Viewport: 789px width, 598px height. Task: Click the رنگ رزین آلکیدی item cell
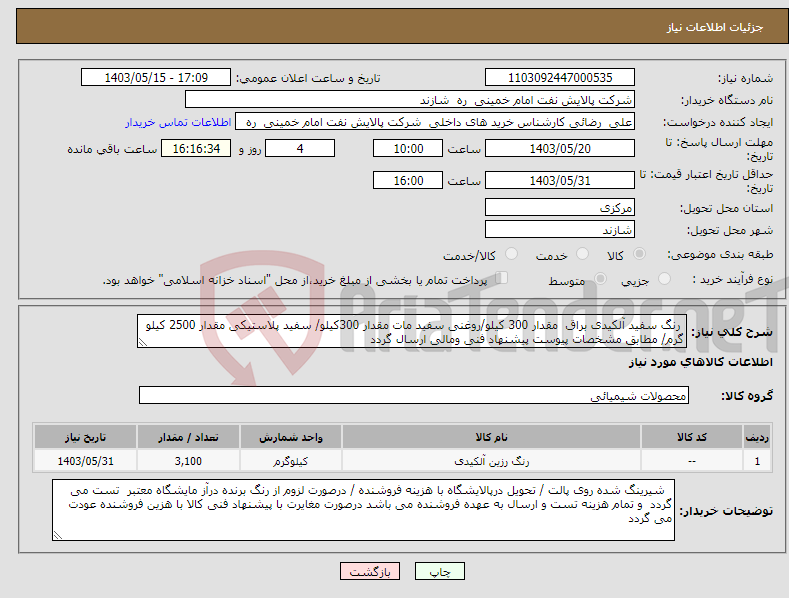point(491,461)
